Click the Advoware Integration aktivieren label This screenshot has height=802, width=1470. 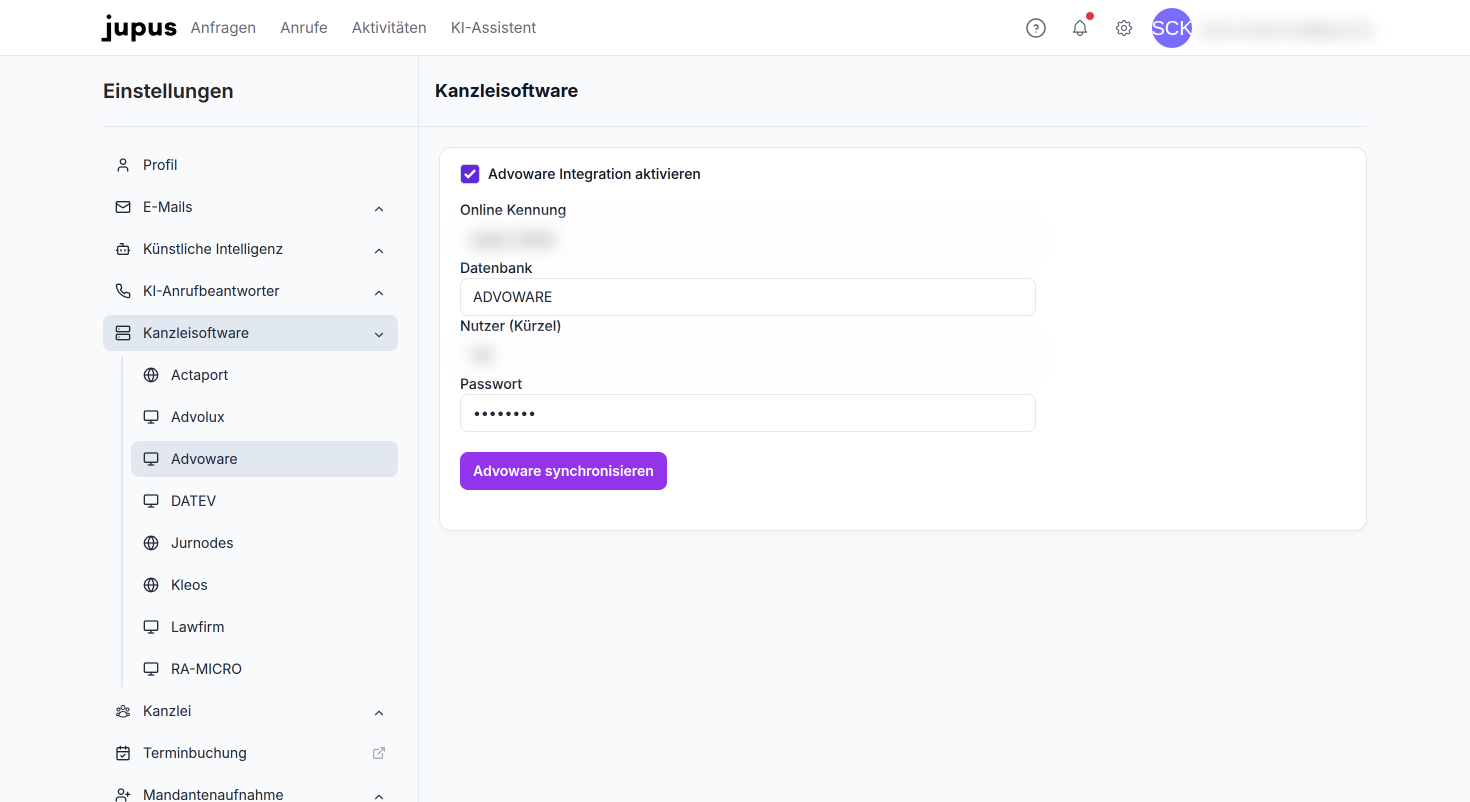tap(594, 174)
